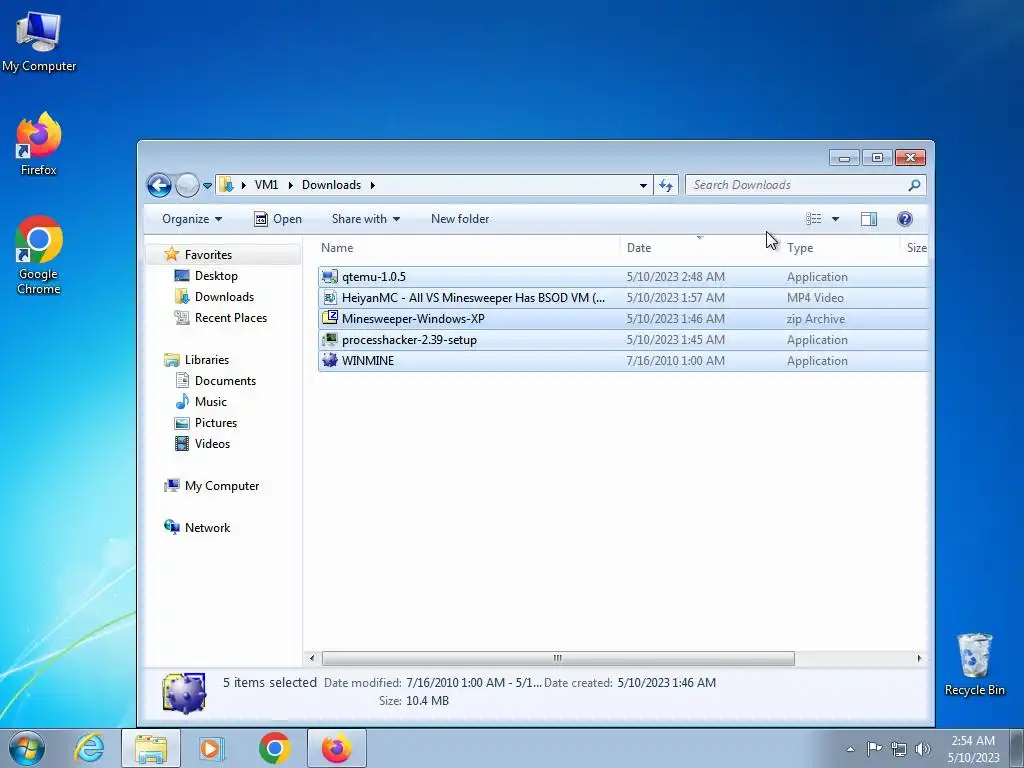Open Recent Places under Favorites
Viewport: 1024px width, 768px height.
point(231,317)
